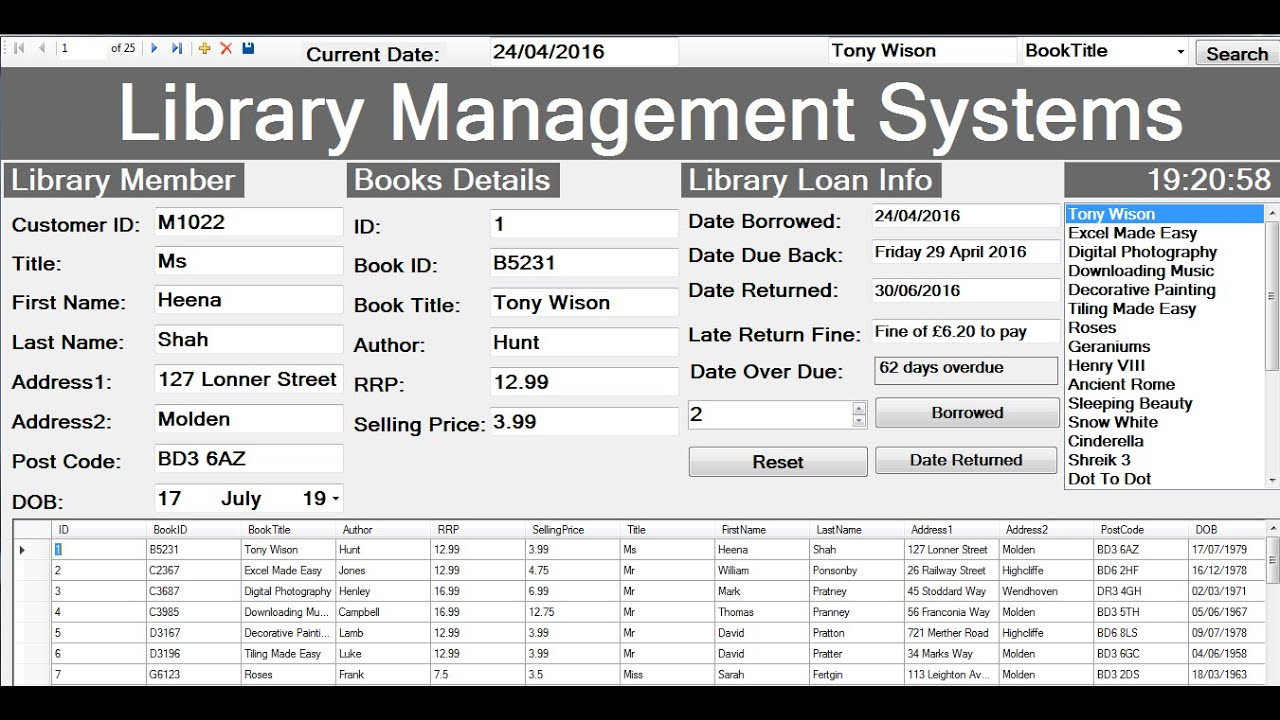Click the RRP field 12.99
The image size is (1280, 720).
(584, 382)
